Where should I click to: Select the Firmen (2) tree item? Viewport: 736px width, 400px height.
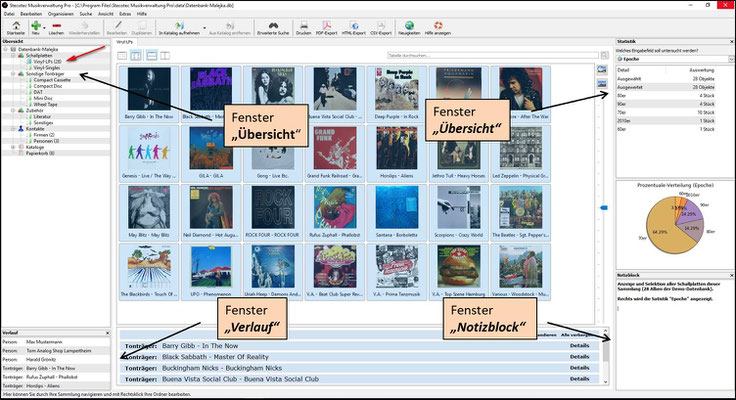[44, 135]
